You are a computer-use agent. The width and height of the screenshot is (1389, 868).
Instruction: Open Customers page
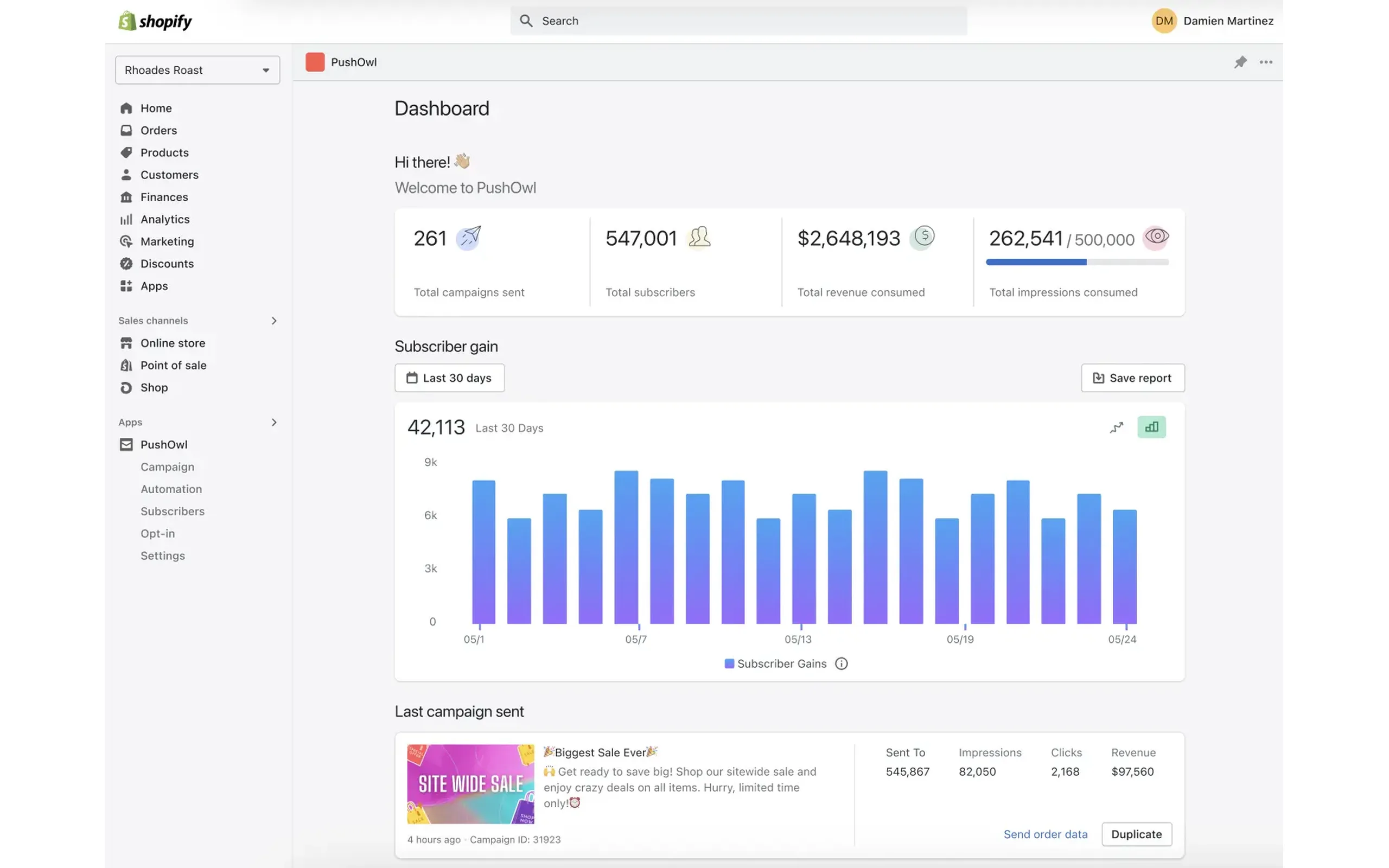[x=169, y=175]
